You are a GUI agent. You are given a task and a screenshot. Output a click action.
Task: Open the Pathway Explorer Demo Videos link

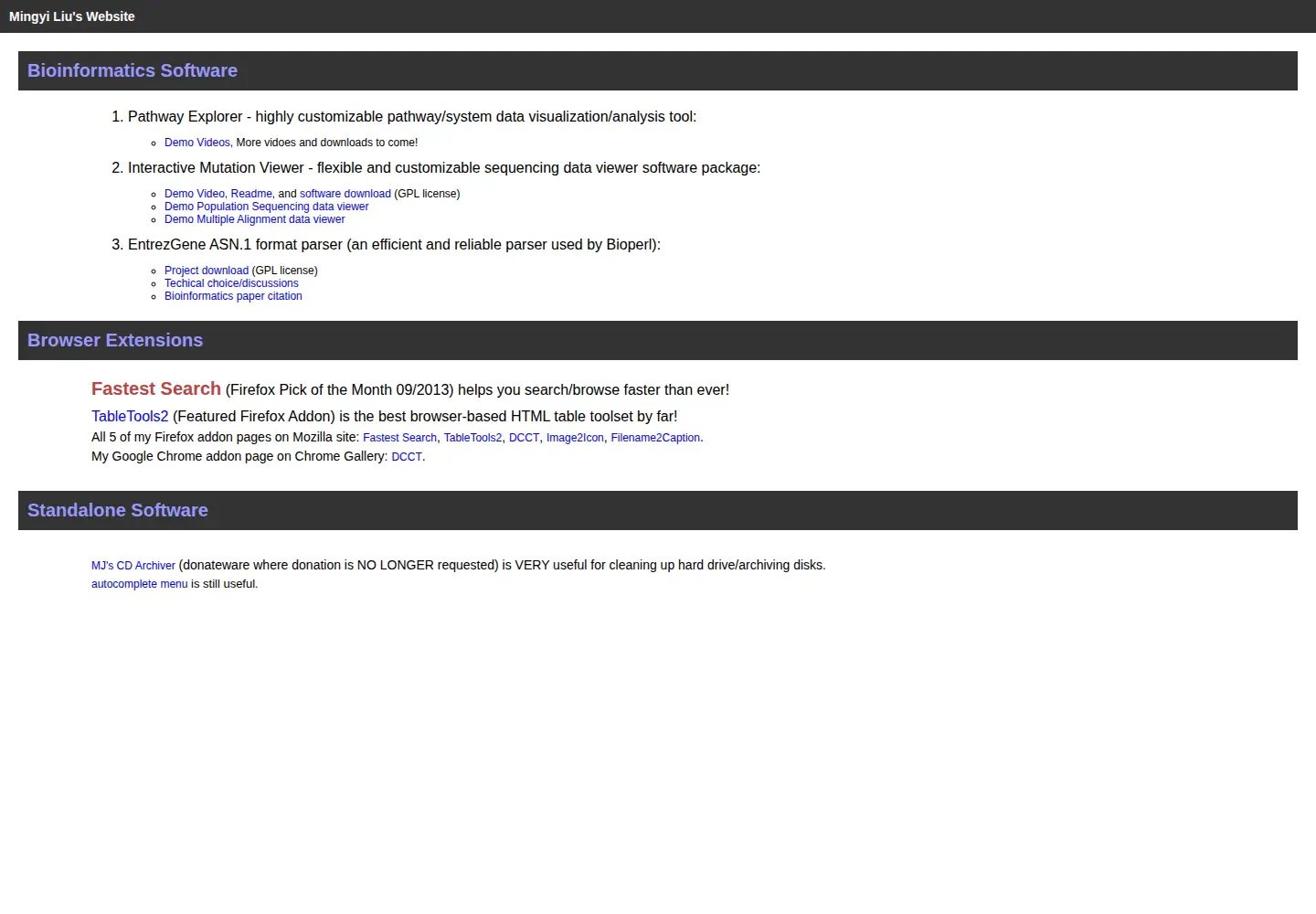(x=196, y=143)
